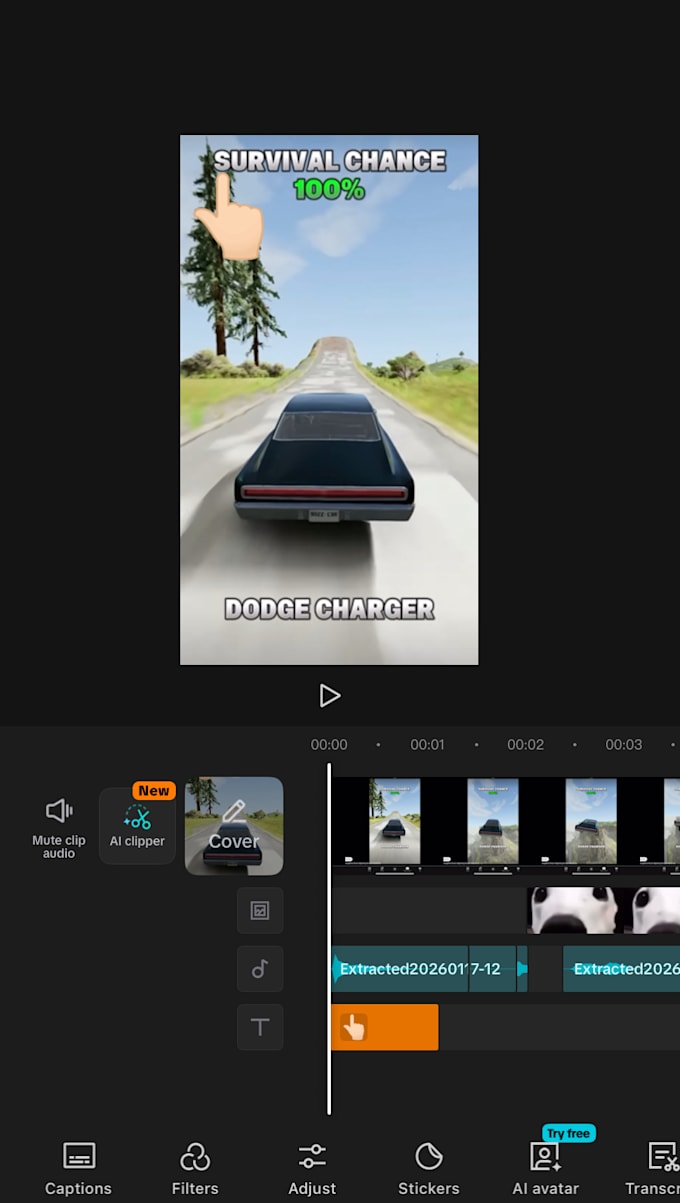Select first Extracted2026 audio clip
The image size is (680, 1203).
coord(399,969)
